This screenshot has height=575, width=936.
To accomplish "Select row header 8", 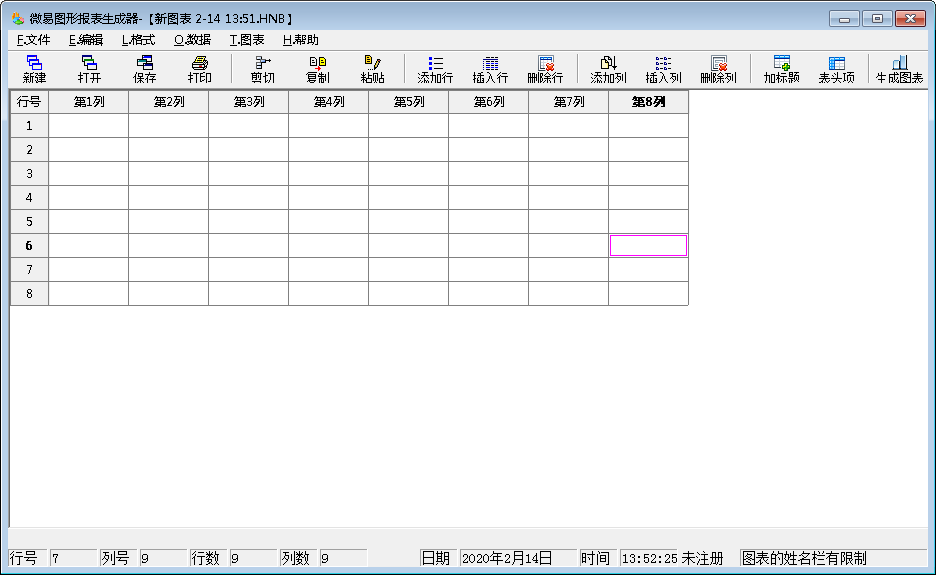I will [29, 293].
